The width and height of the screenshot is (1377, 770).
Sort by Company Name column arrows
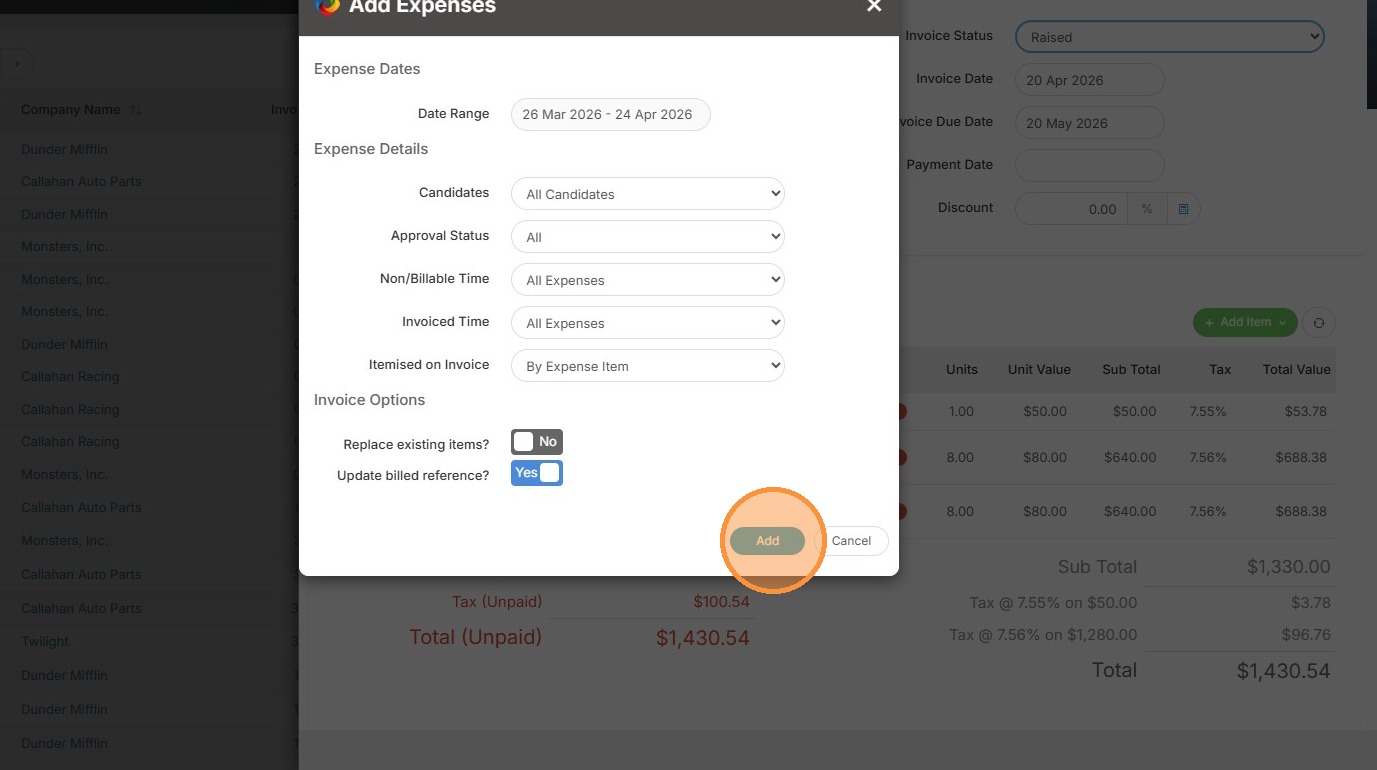(135, 110)
